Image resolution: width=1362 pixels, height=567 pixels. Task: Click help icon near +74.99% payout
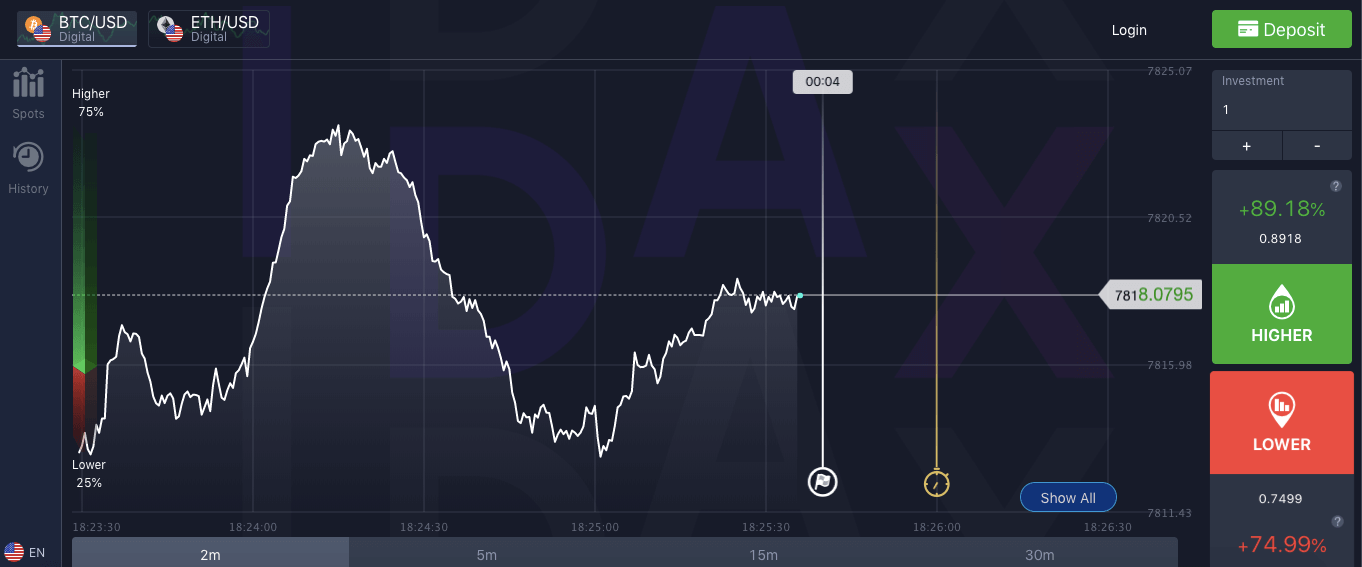[1335, 521]
